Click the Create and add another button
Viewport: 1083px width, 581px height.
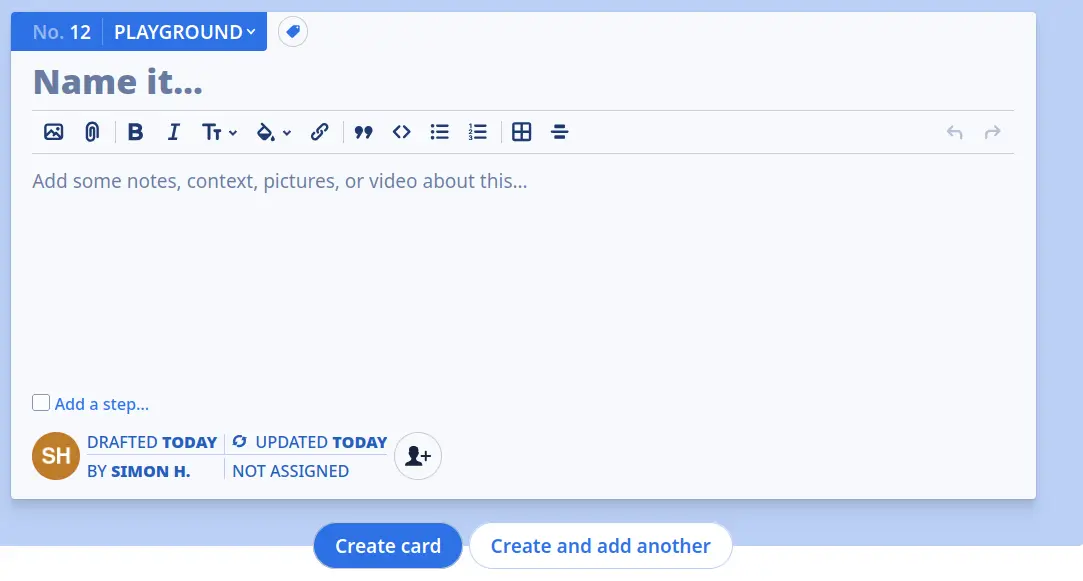point(600,545)
